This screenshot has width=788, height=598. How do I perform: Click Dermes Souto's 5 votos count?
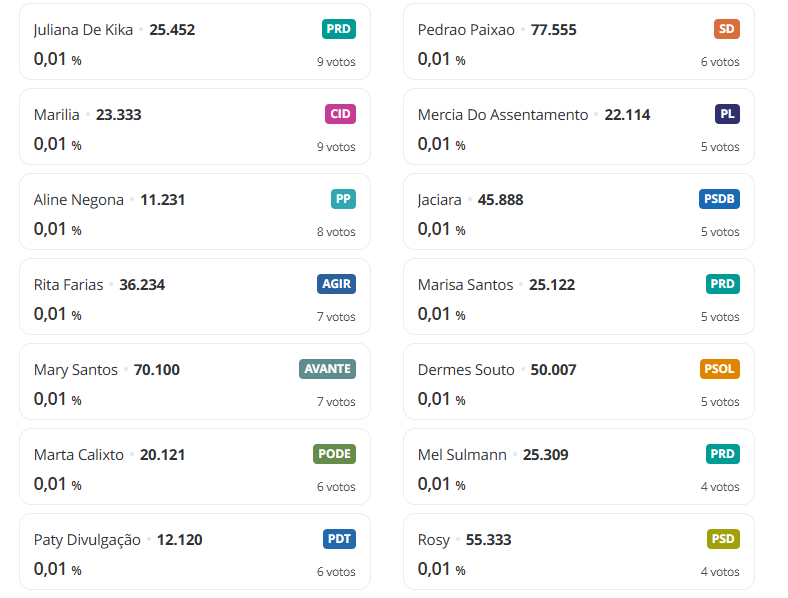coord(720,402)
